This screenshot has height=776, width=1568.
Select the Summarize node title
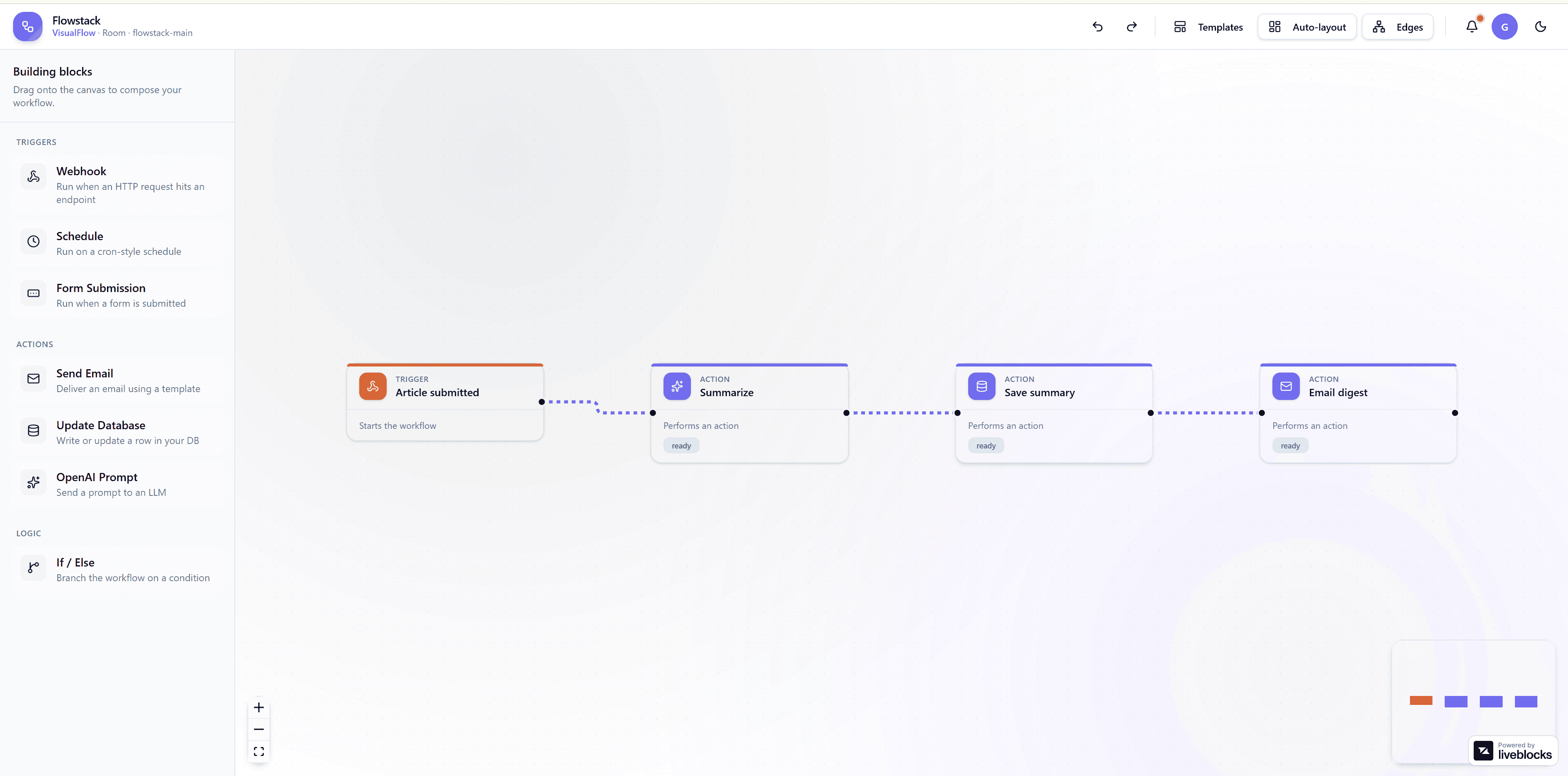pos(727,392)
